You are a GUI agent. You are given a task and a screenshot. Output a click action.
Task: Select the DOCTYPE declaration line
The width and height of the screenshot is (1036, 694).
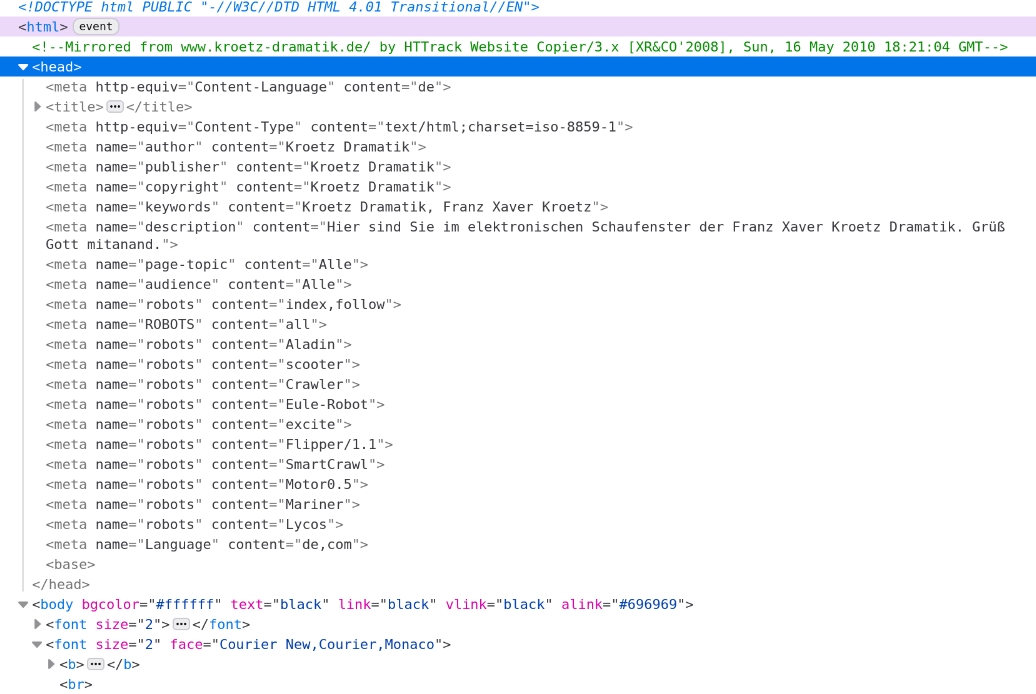pos(278,7)
